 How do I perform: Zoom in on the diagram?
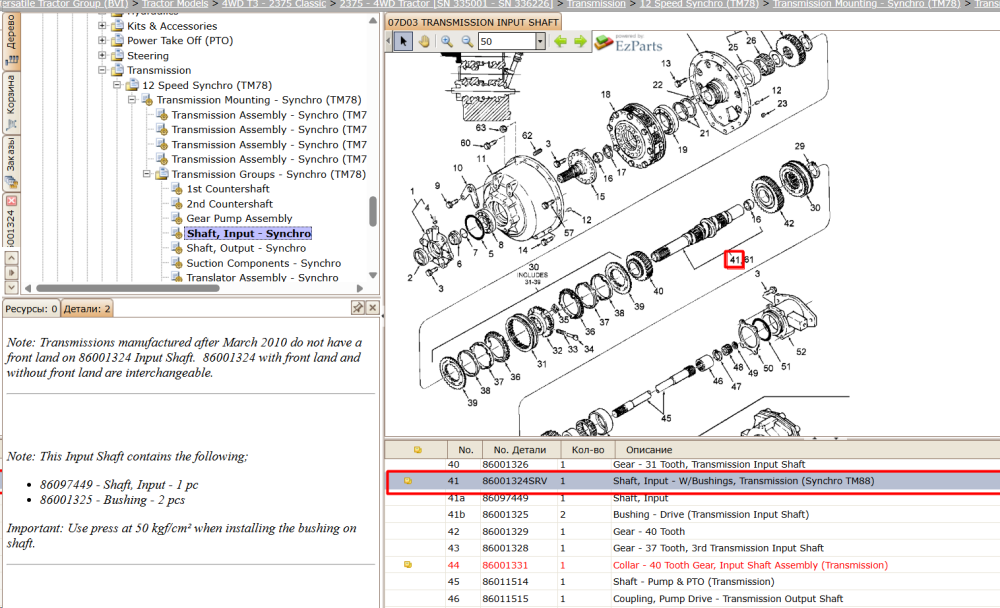tap(447, 41)
